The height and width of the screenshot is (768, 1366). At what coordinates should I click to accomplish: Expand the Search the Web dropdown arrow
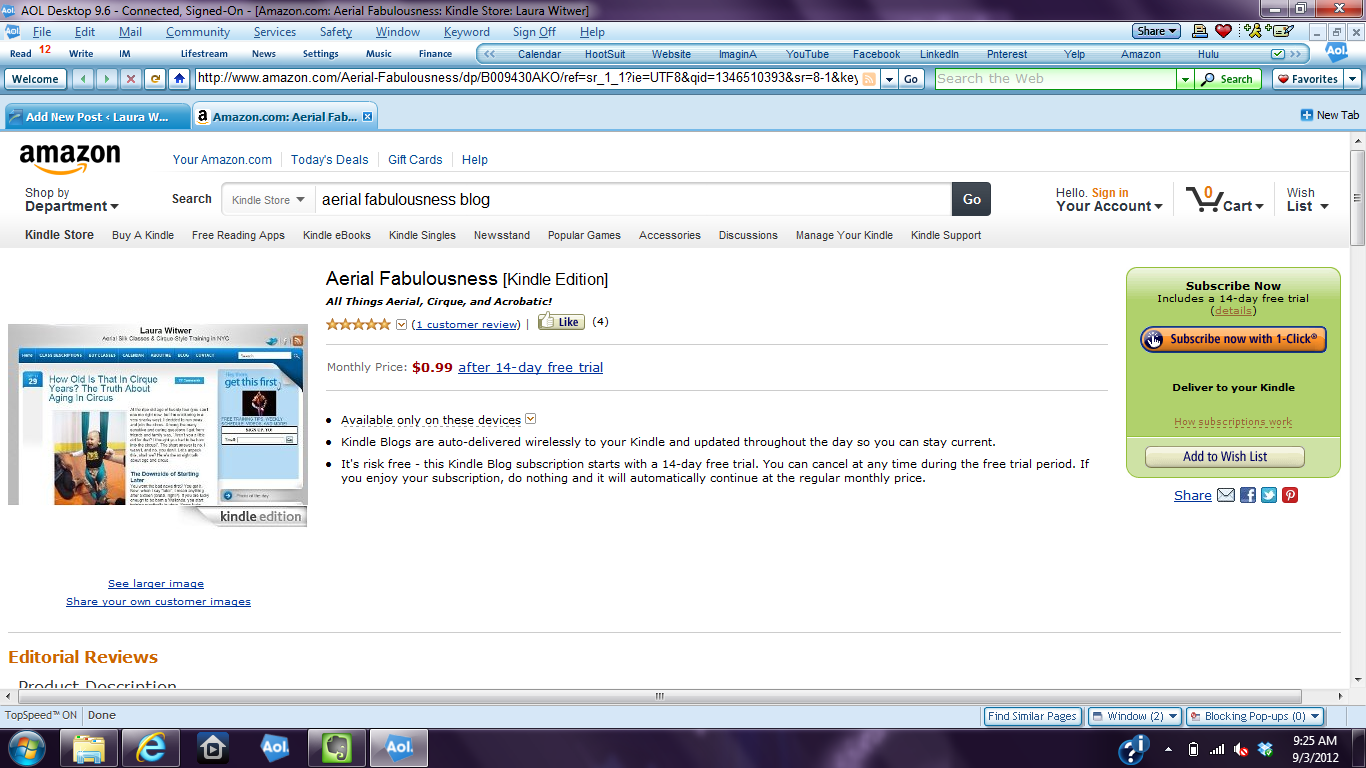(1185, 79)
